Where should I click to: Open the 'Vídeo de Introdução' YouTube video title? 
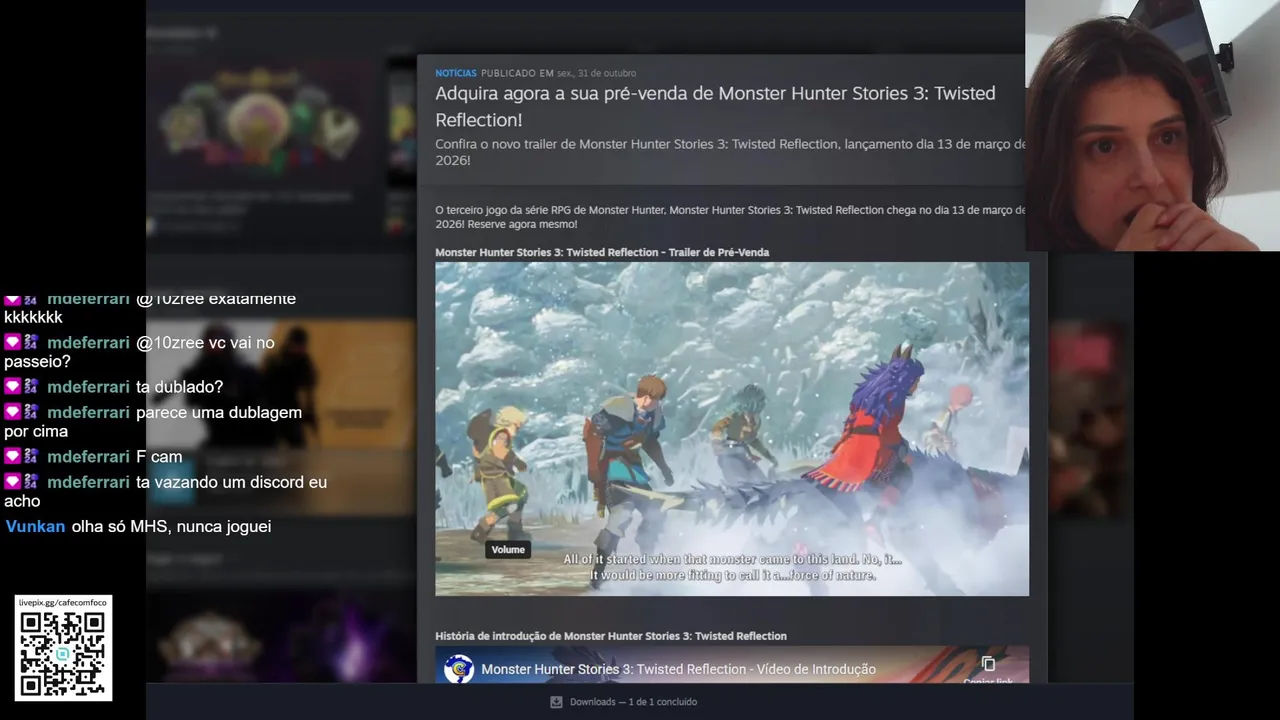point(678,669)
